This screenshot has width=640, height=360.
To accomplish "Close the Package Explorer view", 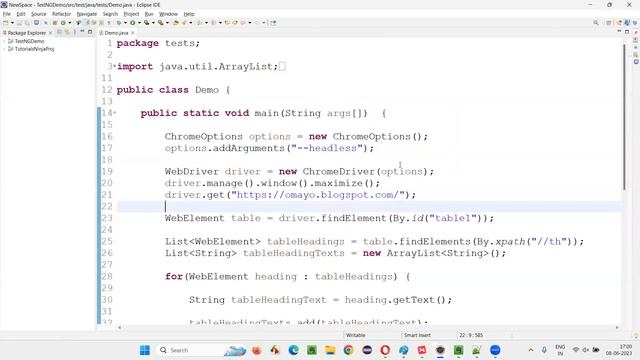I will (x=51, y=33).
